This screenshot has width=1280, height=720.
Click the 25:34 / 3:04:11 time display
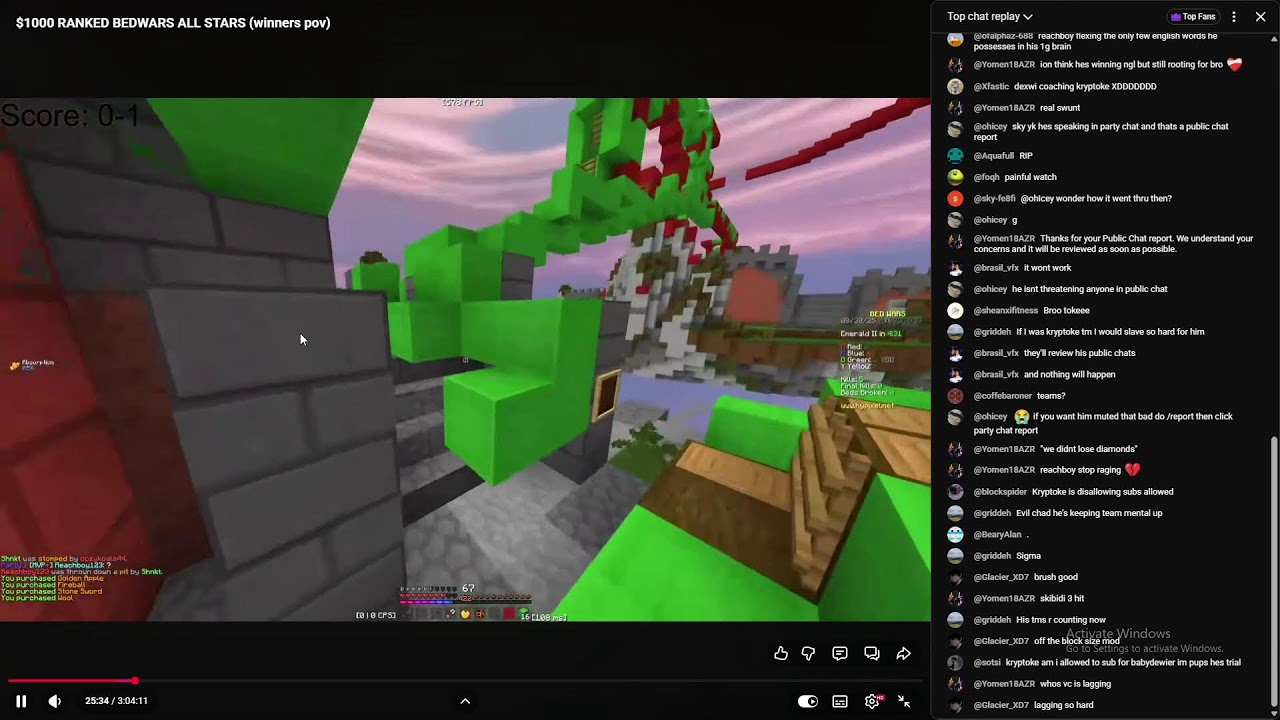[x=116, y=701]
